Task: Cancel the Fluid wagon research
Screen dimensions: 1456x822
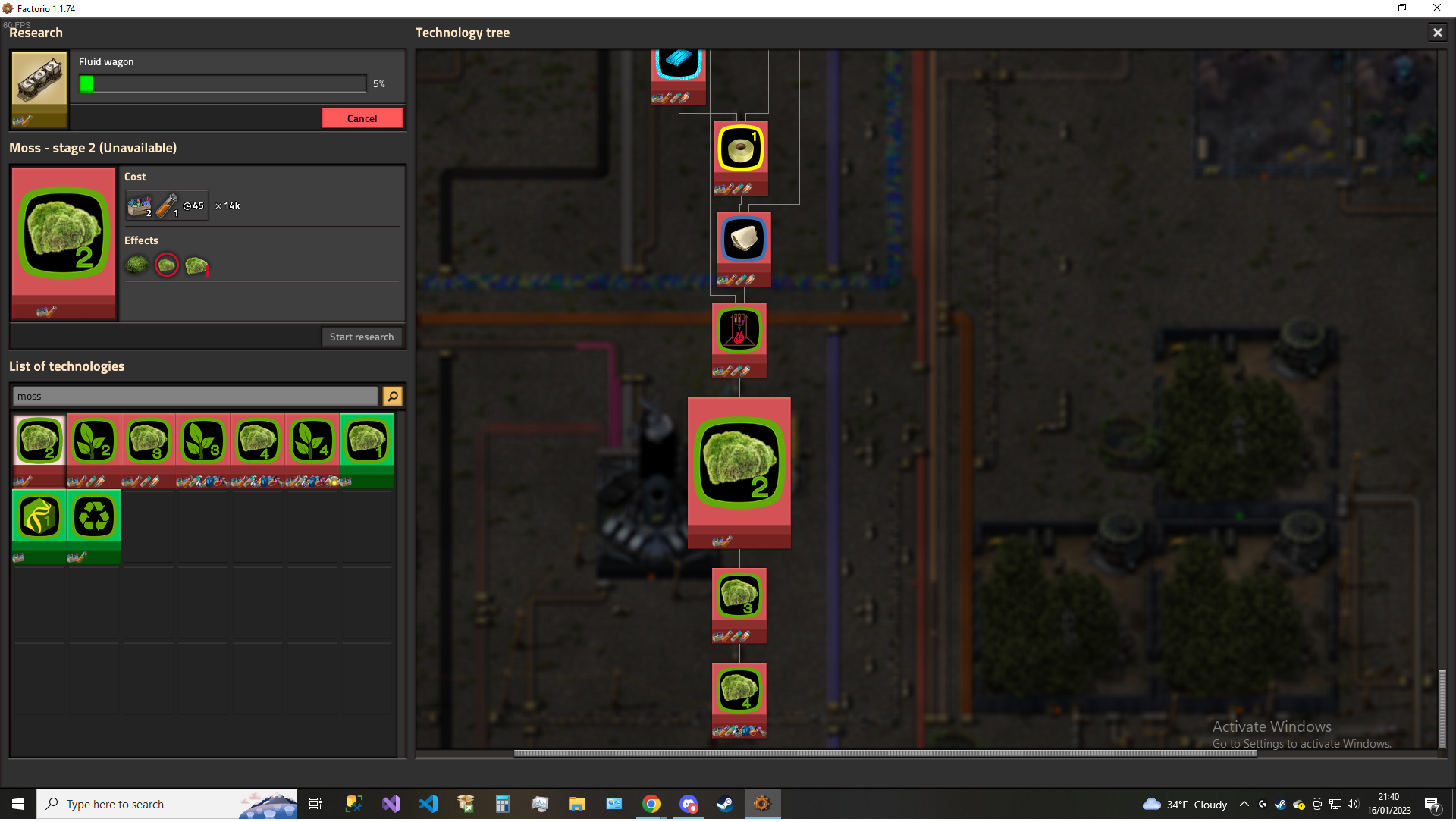Action: pos(362,118)
